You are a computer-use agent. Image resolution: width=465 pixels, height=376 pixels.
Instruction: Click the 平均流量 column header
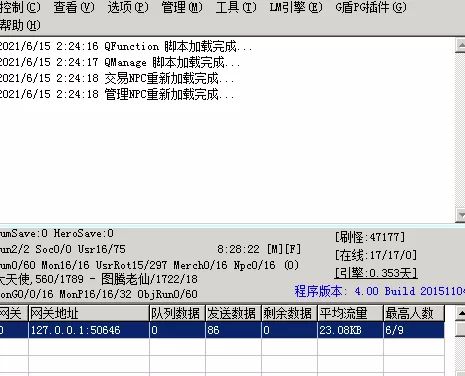pos(350,313)
